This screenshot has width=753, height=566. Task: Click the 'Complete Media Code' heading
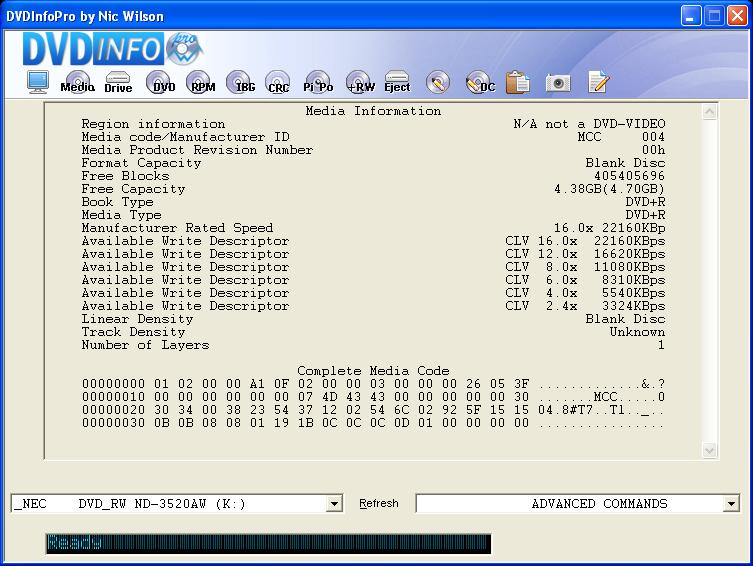(373, 371)
